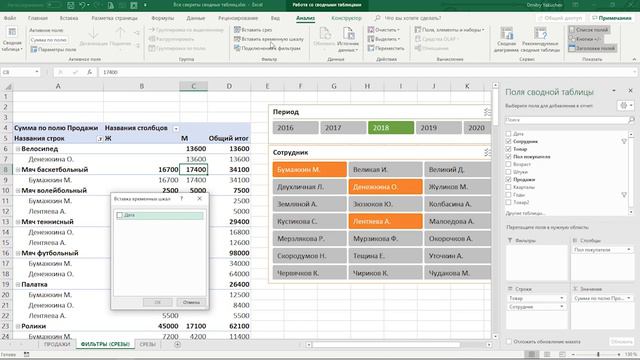Image resolution: width=640 pixels, height=360 pixels.
Task: Click Подключения к фильтрам (Filter Connections)
Action: coord(267,48)
